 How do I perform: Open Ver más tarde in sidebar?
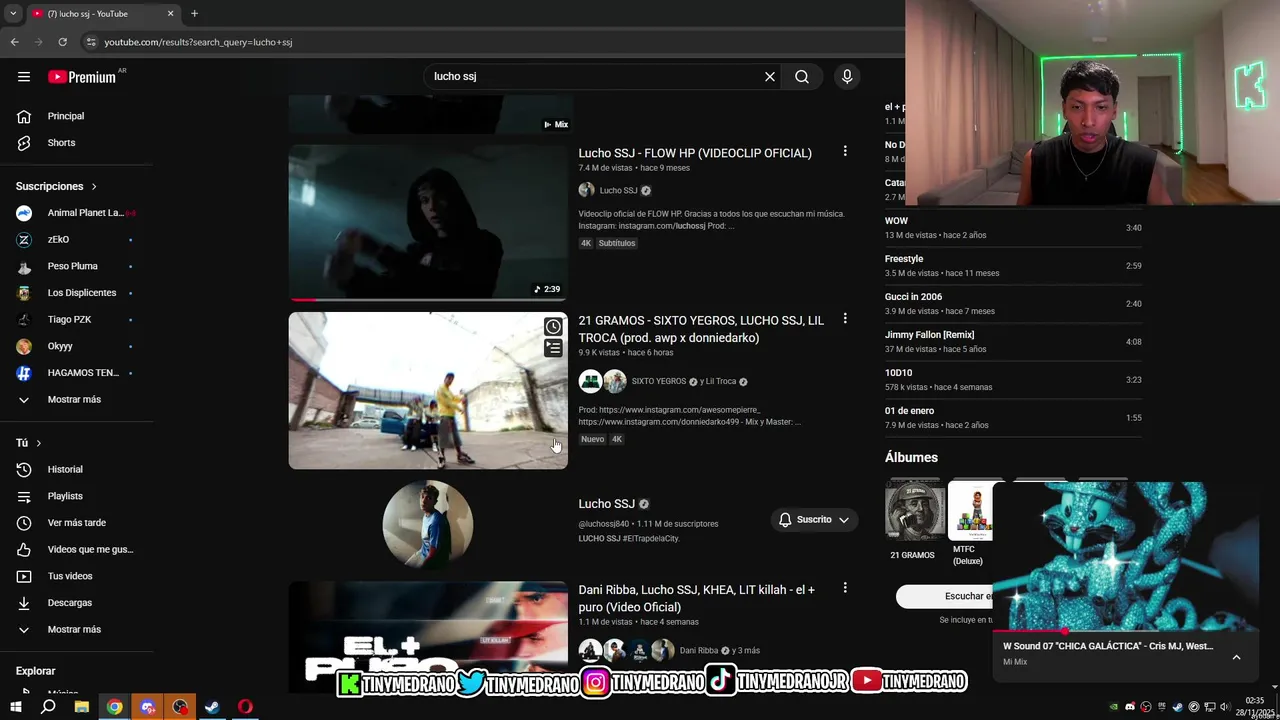click(x=77, y=522)
